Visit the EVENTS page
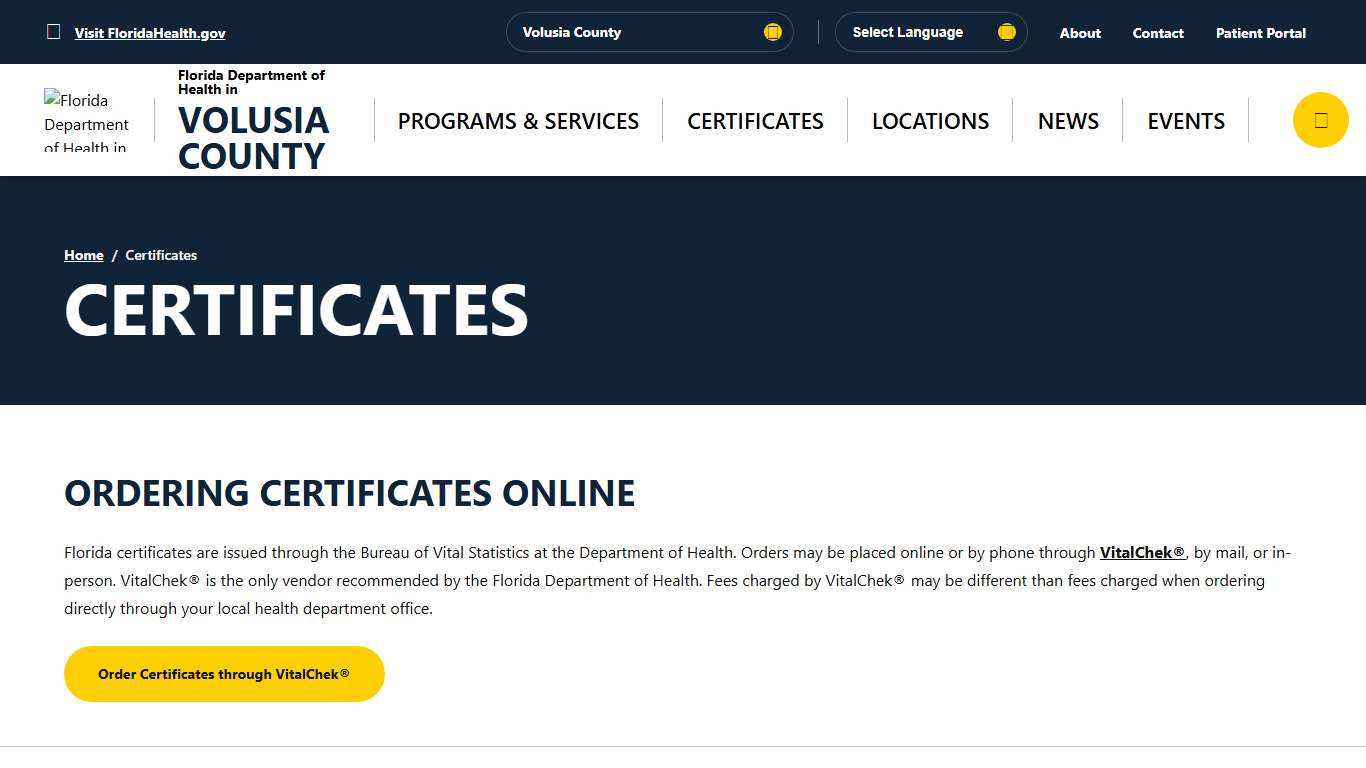The height and width of the screenshot is (768, 1366). [x=1185, y=120]
